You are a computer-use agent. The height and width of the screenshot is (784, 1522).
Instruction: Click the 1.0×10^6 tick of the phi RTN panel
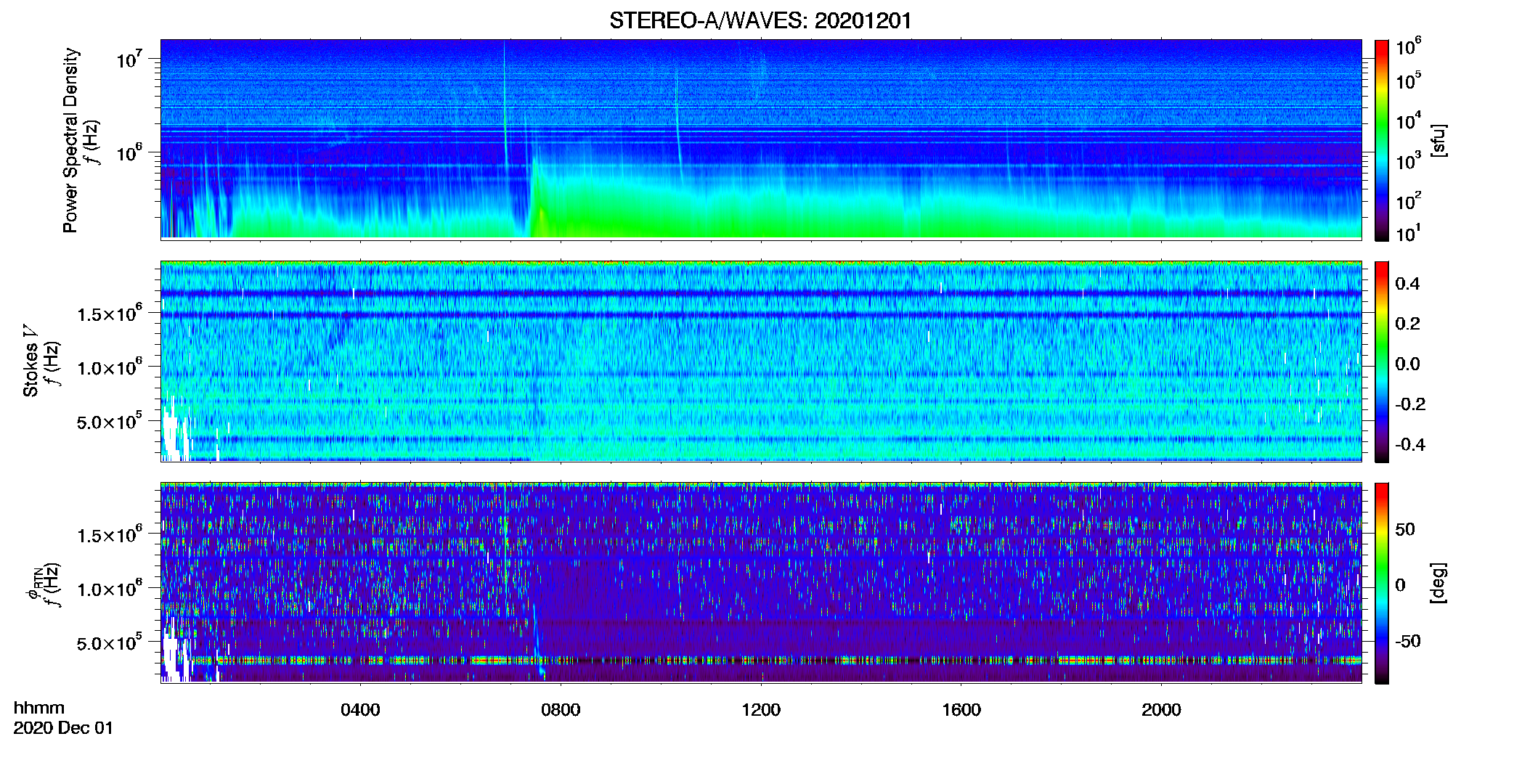tap(110, 588)
